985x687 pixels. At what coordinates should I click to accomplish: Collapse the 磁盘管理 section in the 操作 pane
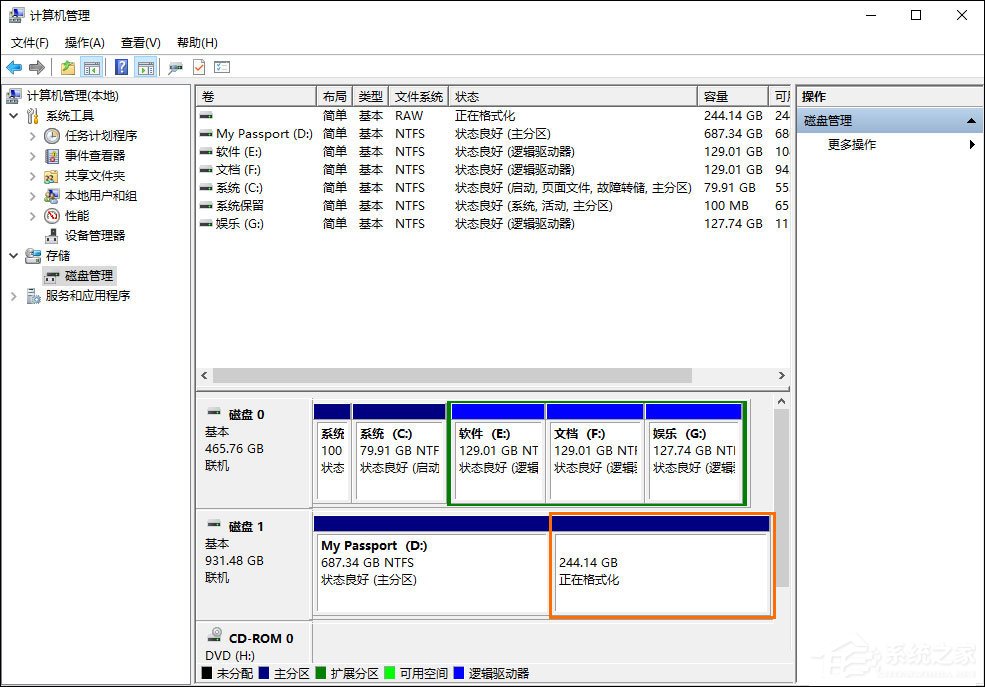point(969,119)
